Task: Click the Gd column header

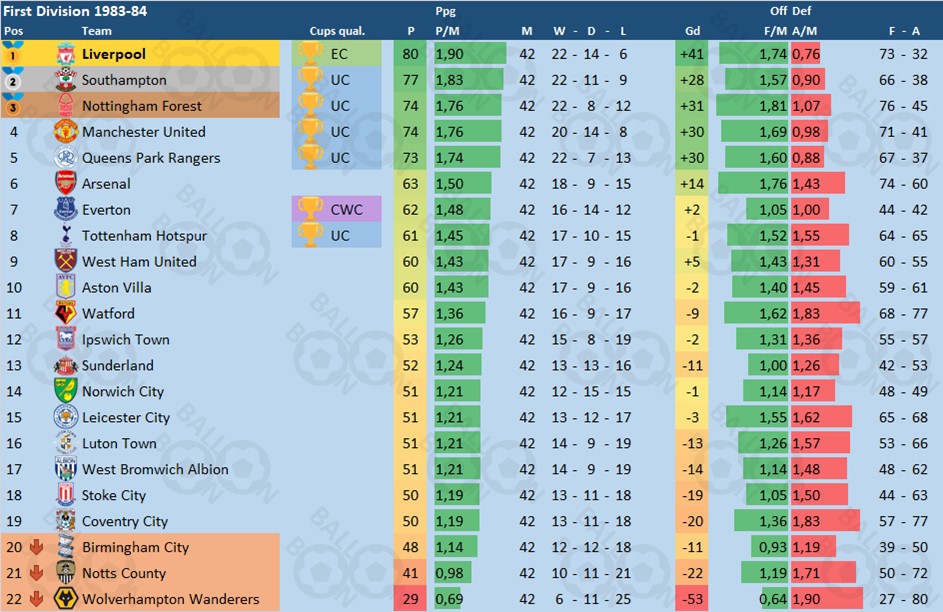Action: (692, 31)
